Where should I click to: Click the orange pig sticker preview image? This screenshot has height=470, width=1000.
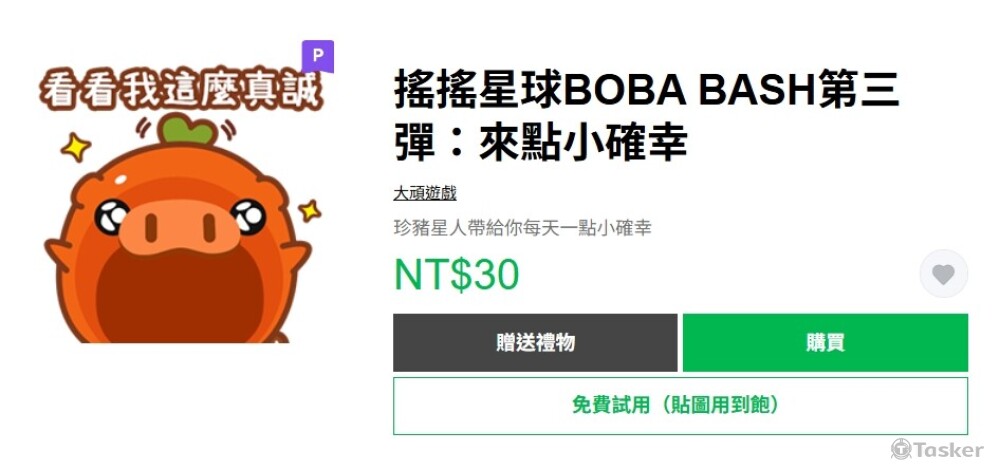tap(182, 204)
